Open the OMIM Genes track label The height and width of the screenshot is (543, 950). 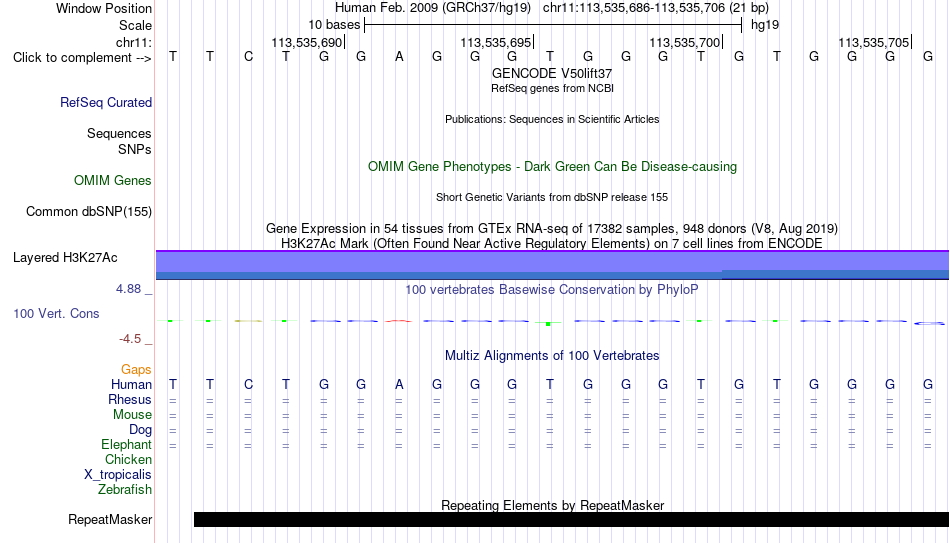click(x=112, y=181)
